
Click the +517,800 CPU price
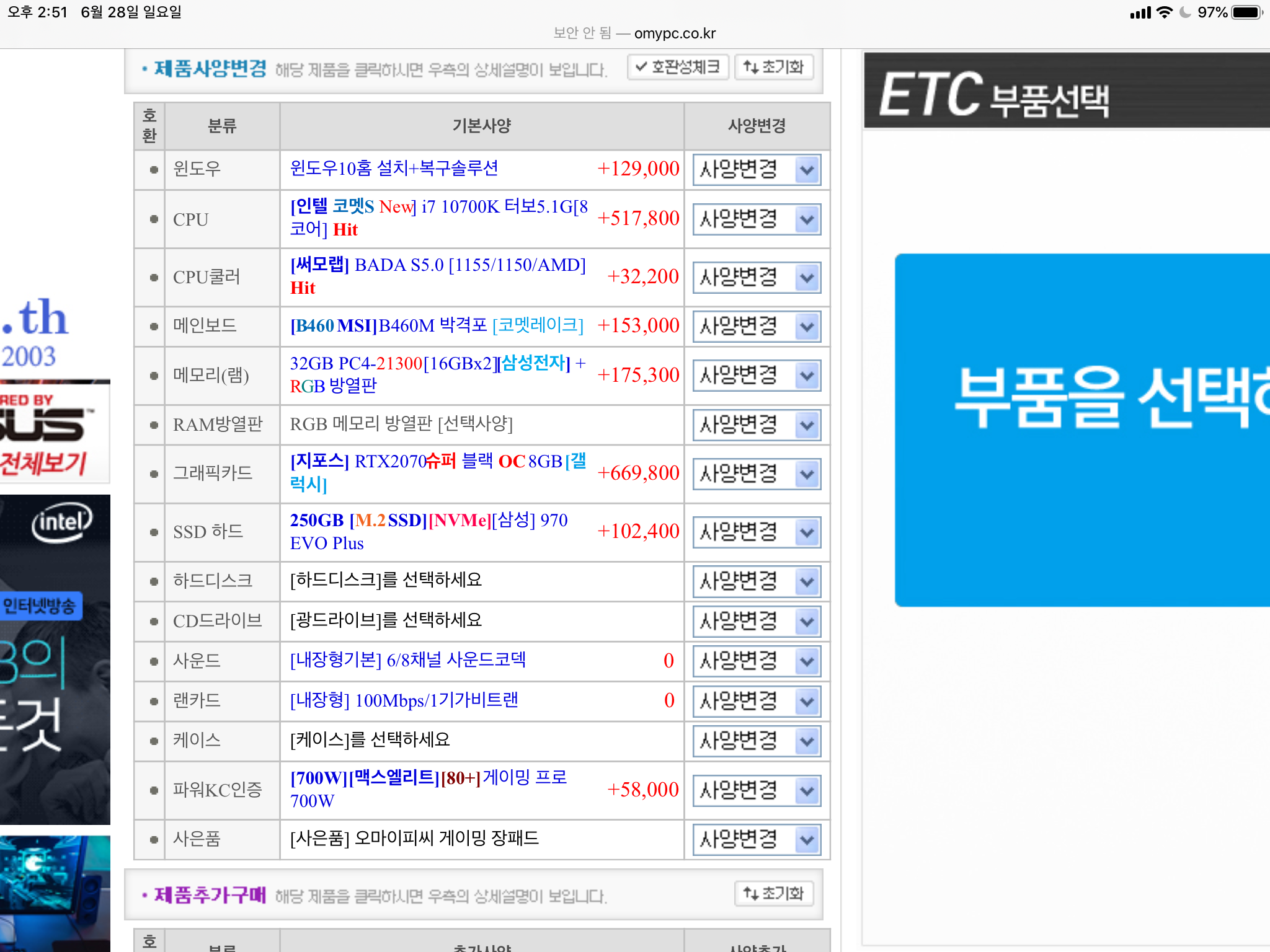click(638, 218)
